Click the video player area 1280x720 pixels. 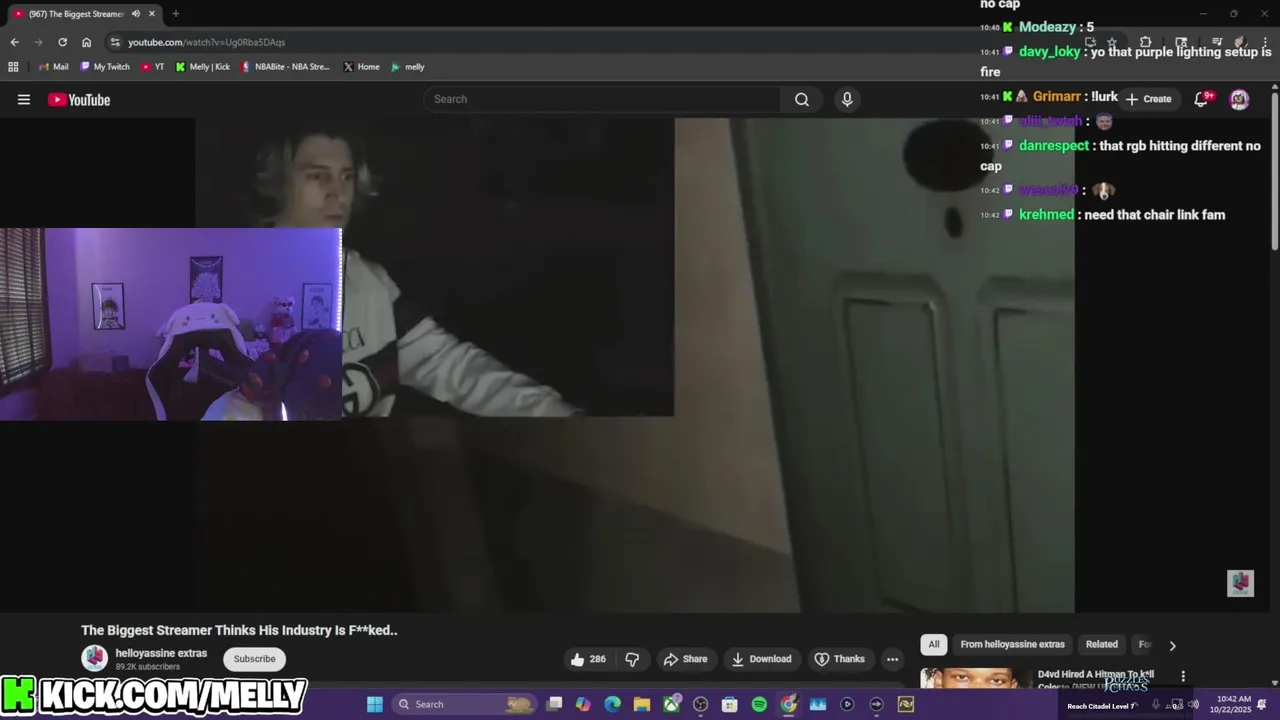pos(637,365)
